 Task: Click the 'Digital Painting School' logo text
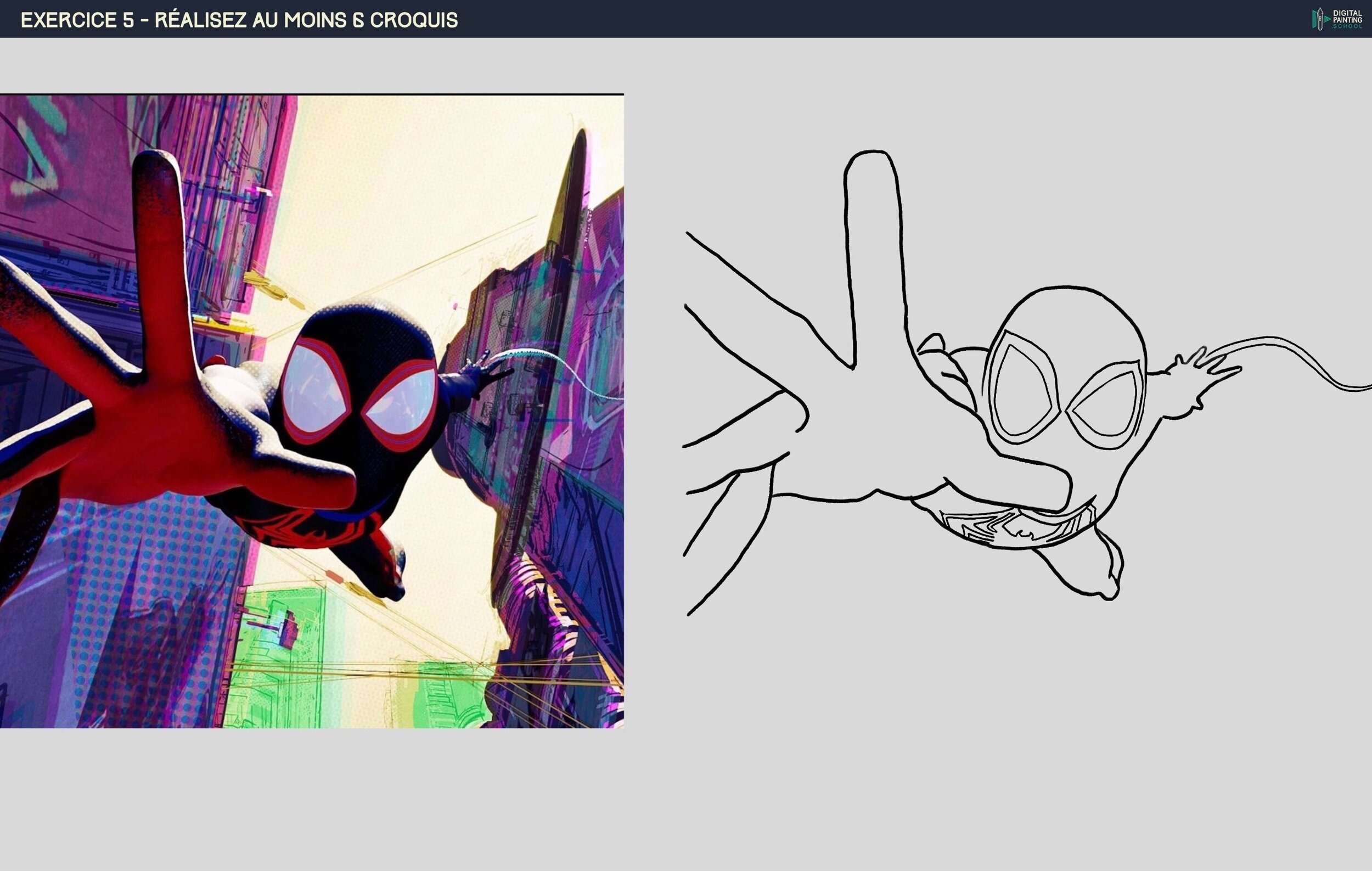[1347, 19]
